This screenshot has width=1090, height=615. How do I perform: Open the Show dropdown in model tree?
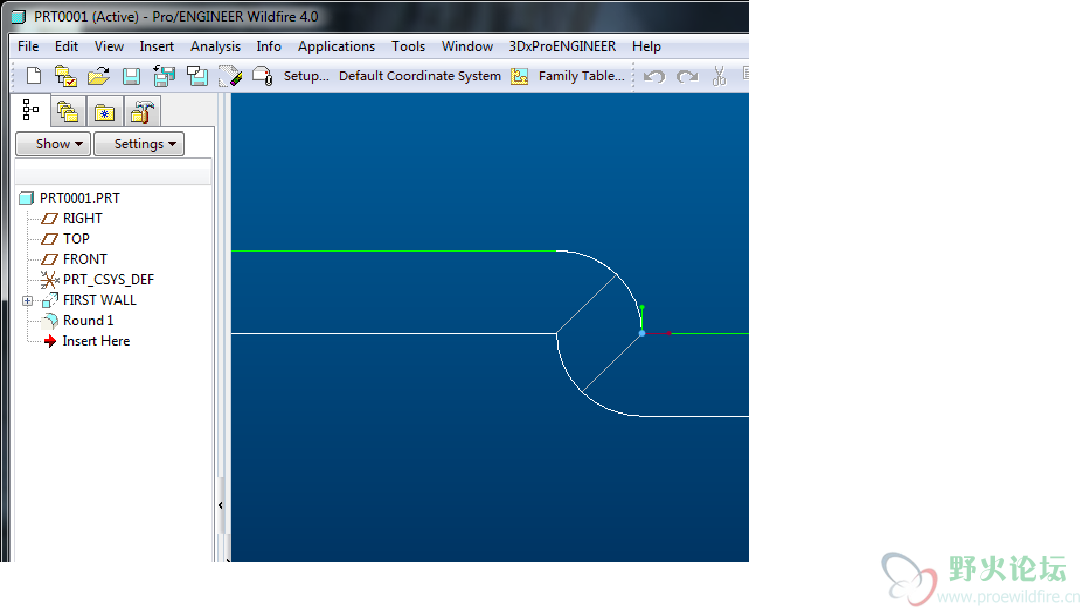(54, 144)
